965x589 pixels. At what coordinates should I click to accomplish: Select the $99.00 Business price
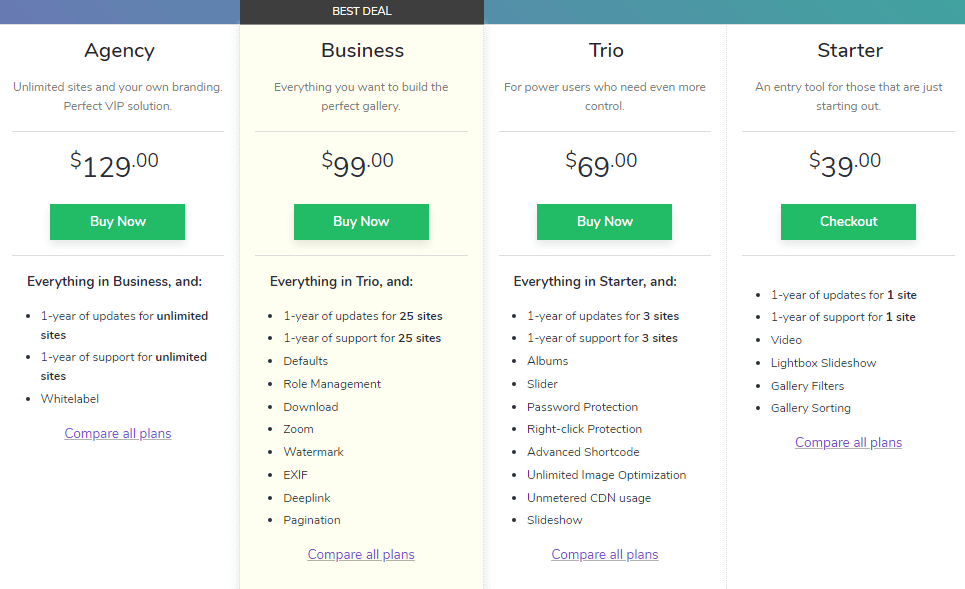click(358, 164)
